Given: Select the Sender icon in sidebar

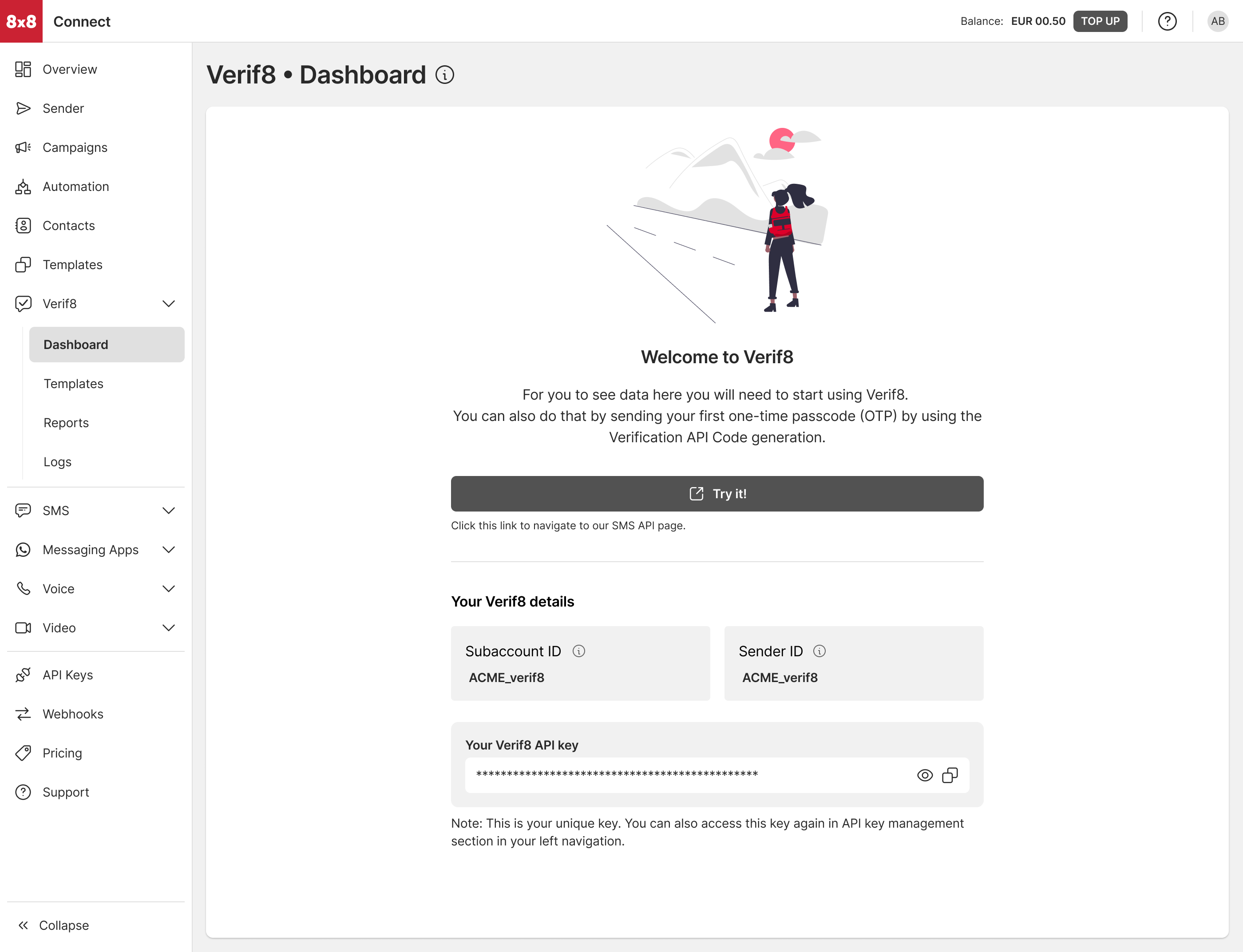Looking at the screenshot, I should [x=23, y=108].
